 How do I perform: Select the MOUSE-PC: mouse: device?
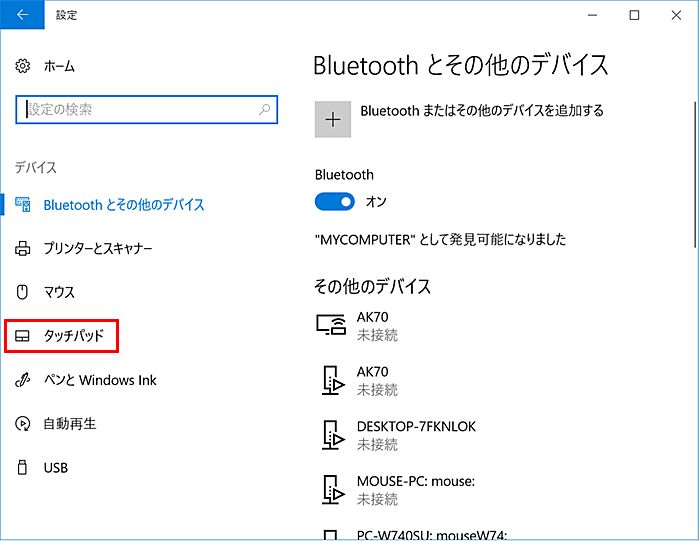(415, 489)
